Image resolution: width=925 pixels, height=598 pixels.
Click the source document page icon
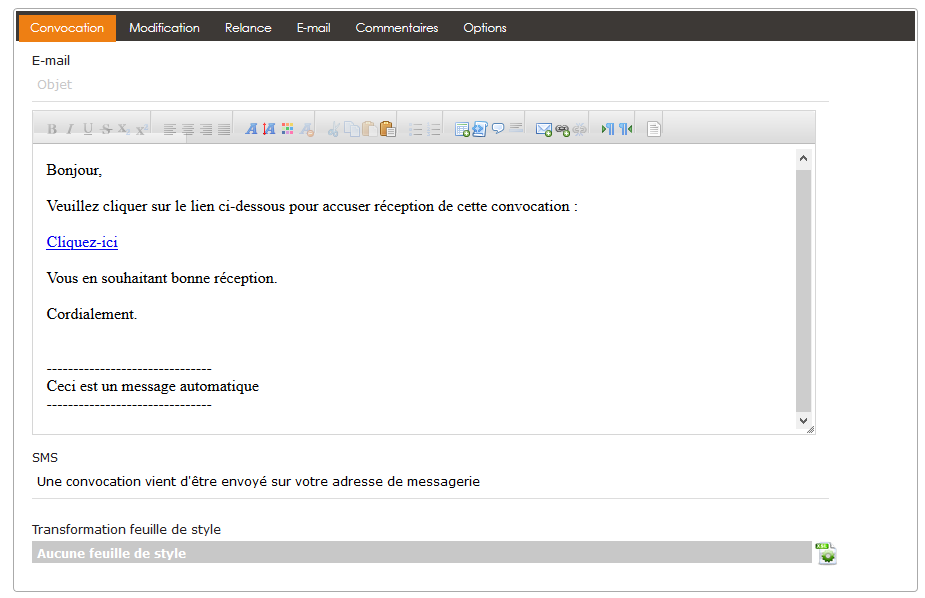tap(653, 129)
